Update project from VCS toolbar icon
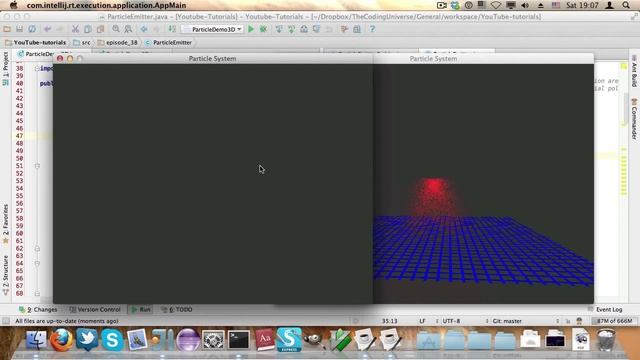640x360 pixels. pyautogui.click(x=279, y=29)
